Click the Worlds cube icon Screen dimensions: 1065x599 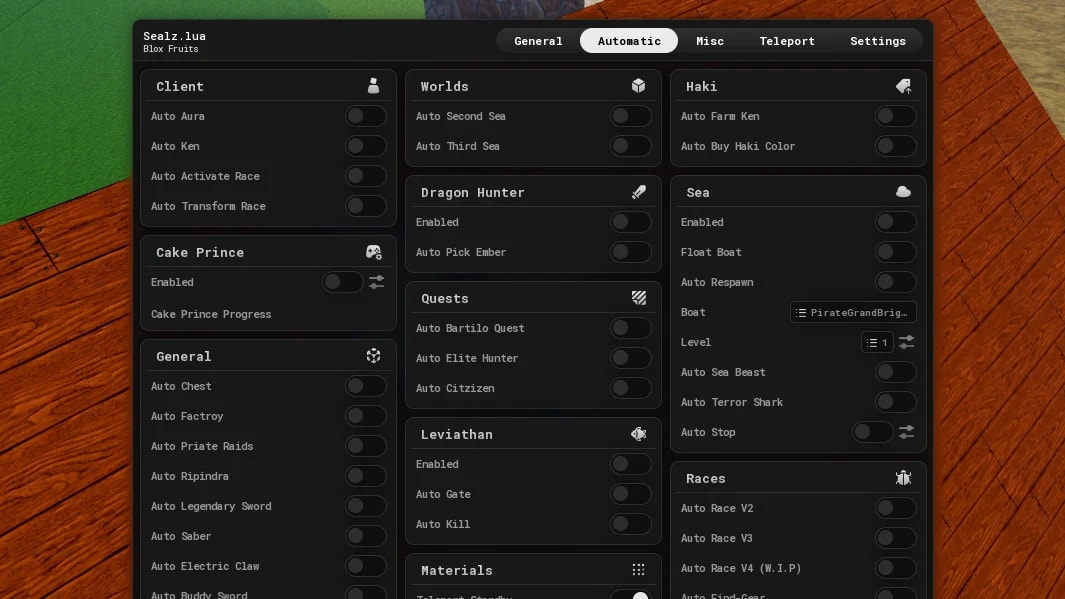point(638,86)
